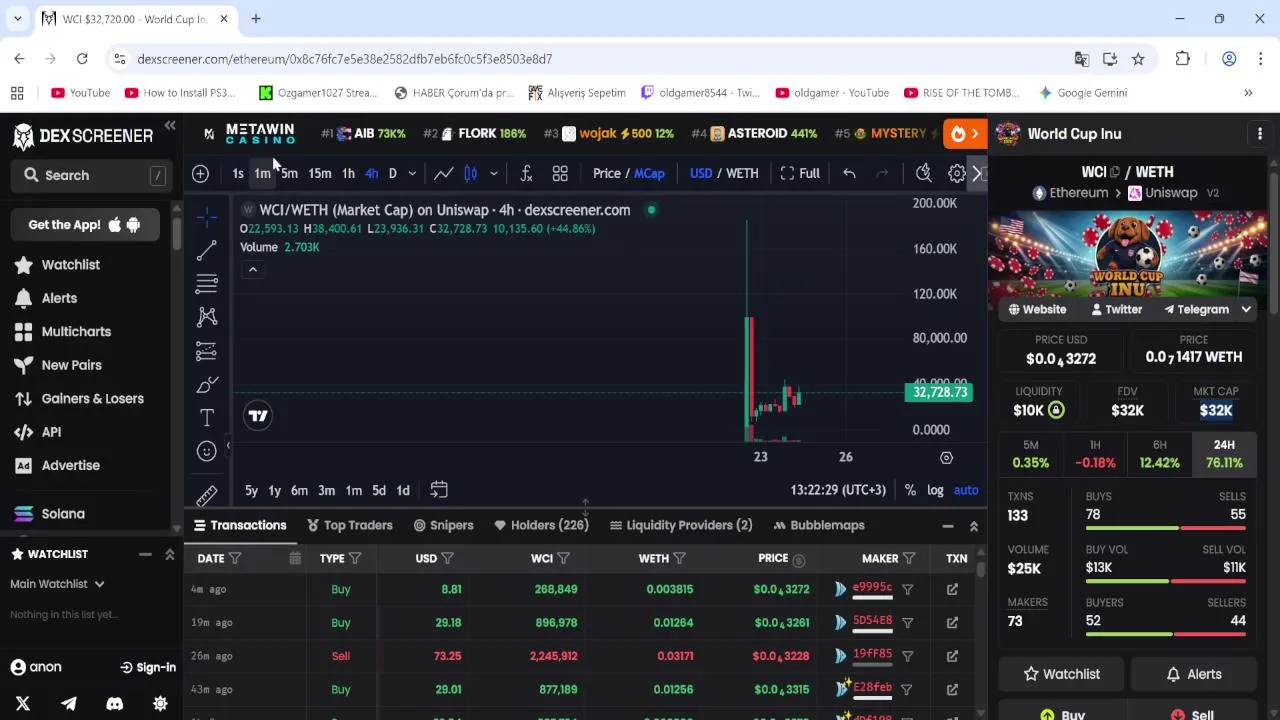1280x720 pixels.
Task: Open the Discord icon in sidebar footer
Action: (115, 704)
